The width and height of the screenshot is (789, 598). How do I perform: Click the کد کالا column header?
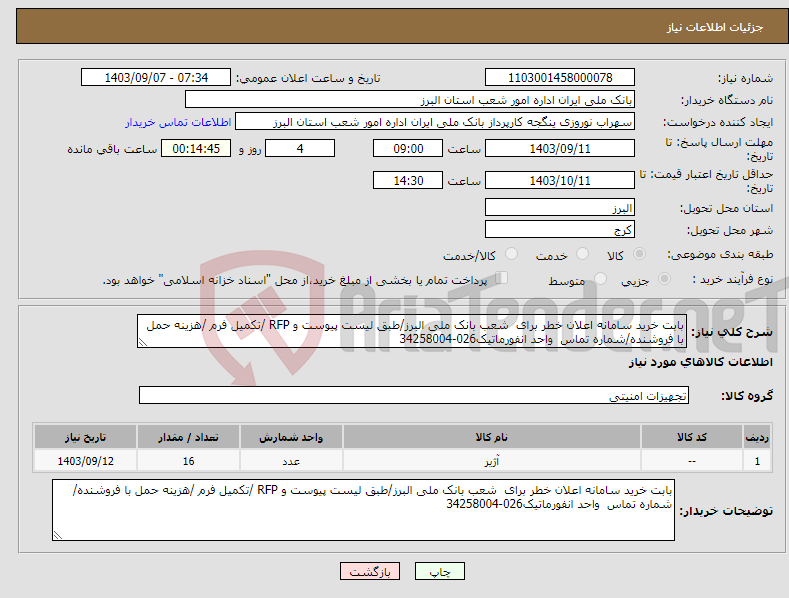pos(692,437)
